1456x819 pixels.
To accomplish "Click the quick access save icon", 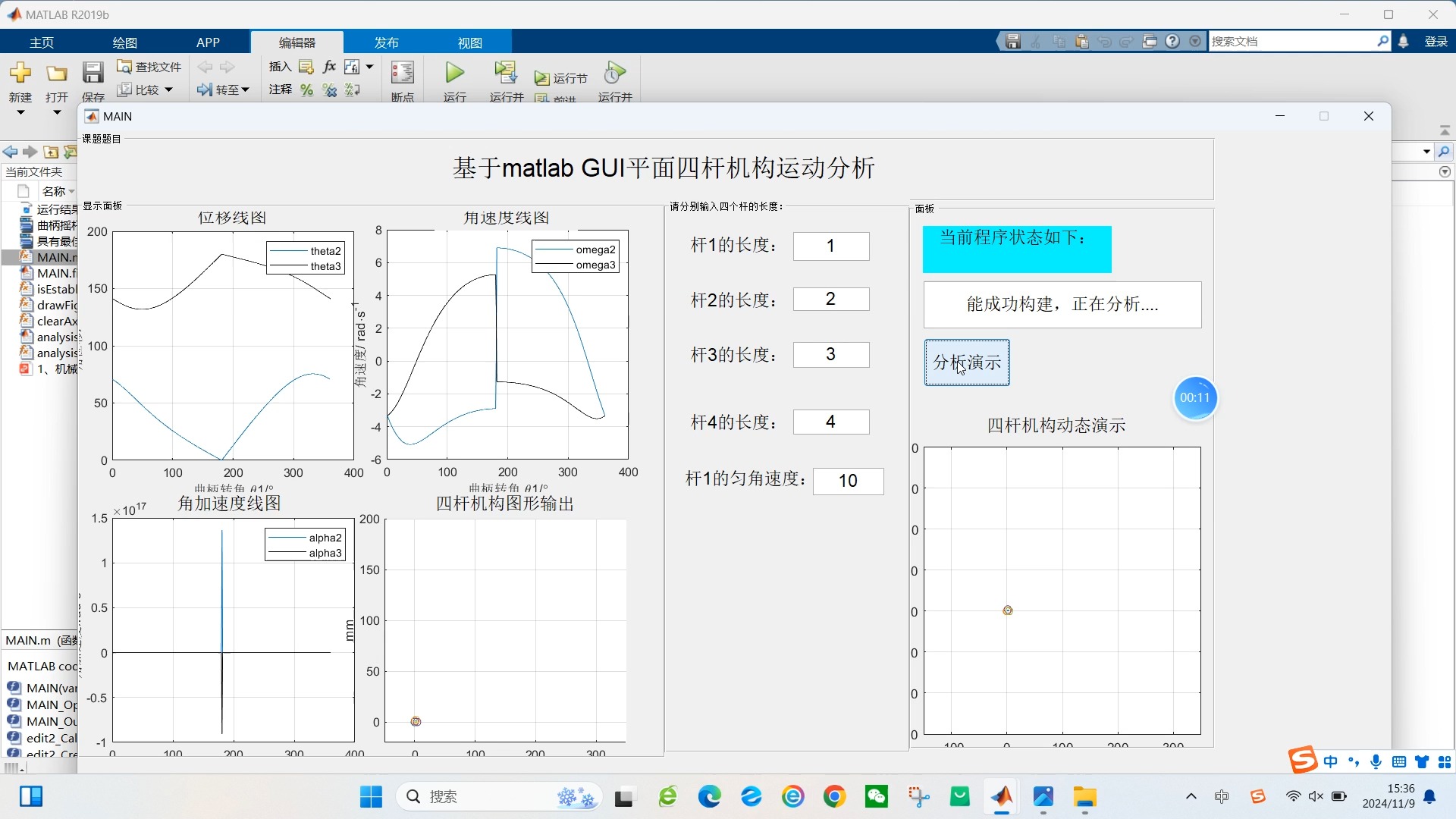I will (x=1013, y=42).
